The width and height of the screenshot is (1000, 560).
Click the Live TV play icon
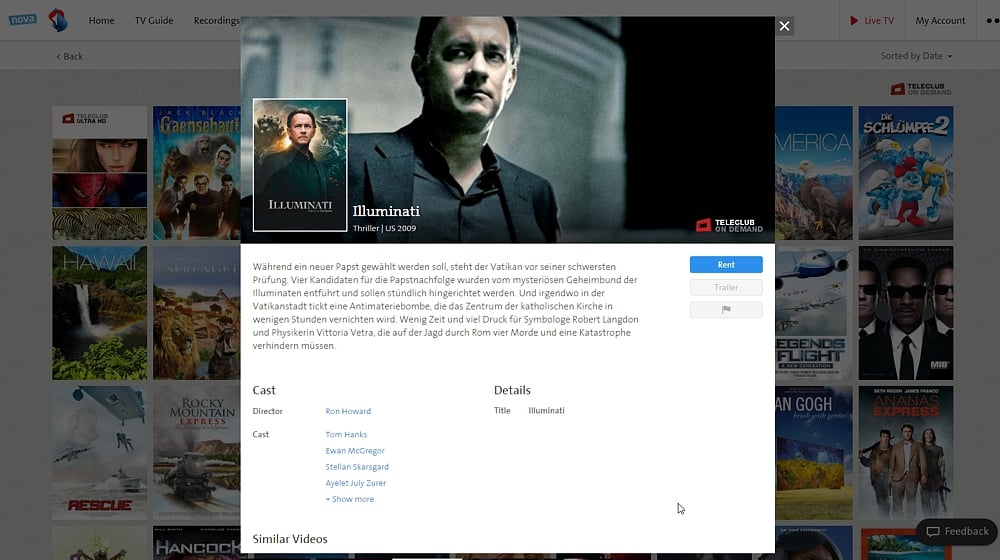[x=853, y=20]
